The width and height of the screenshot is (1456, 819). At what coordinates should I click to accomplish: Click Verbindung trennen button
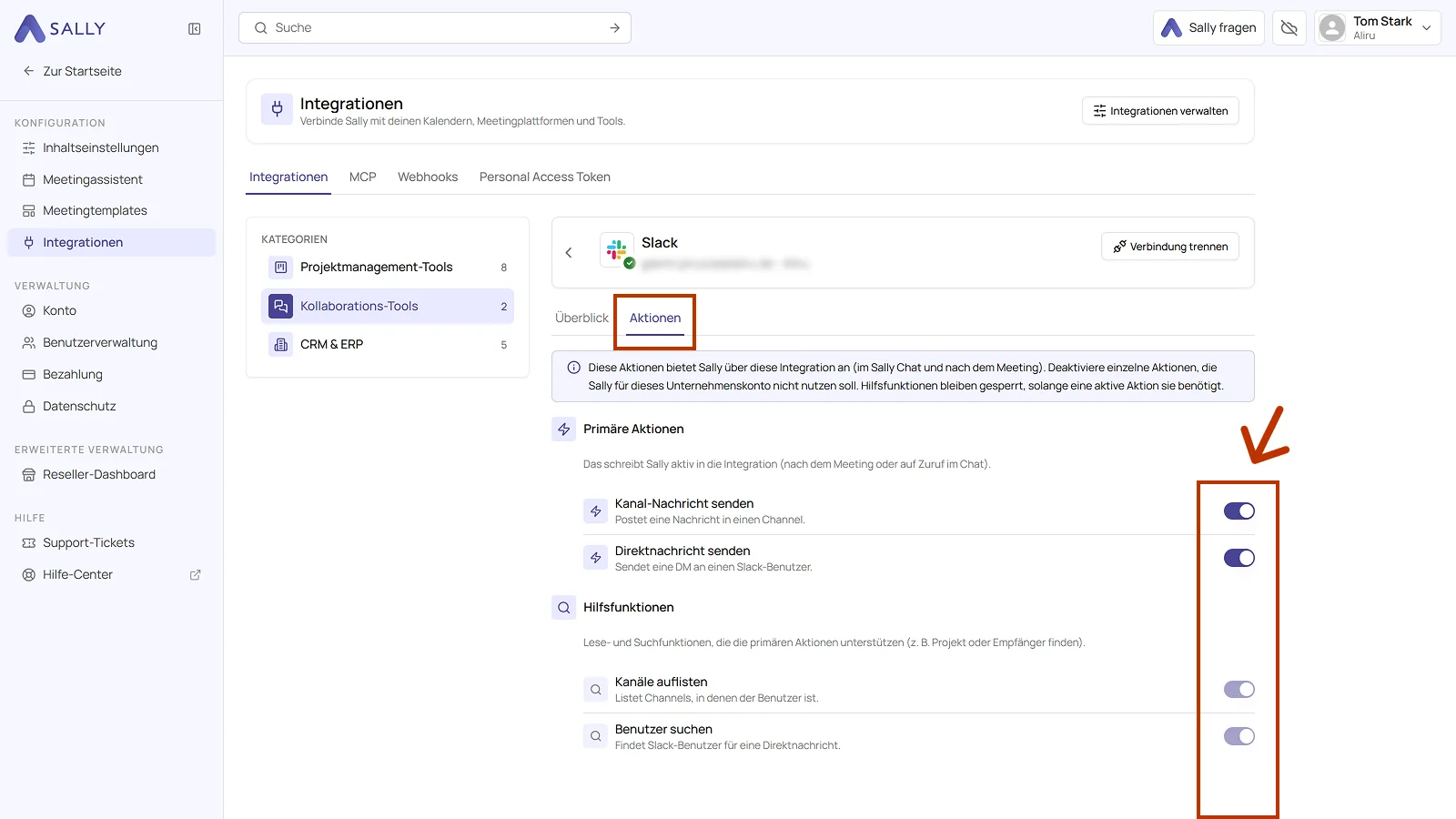click(x=1170, y=247)
